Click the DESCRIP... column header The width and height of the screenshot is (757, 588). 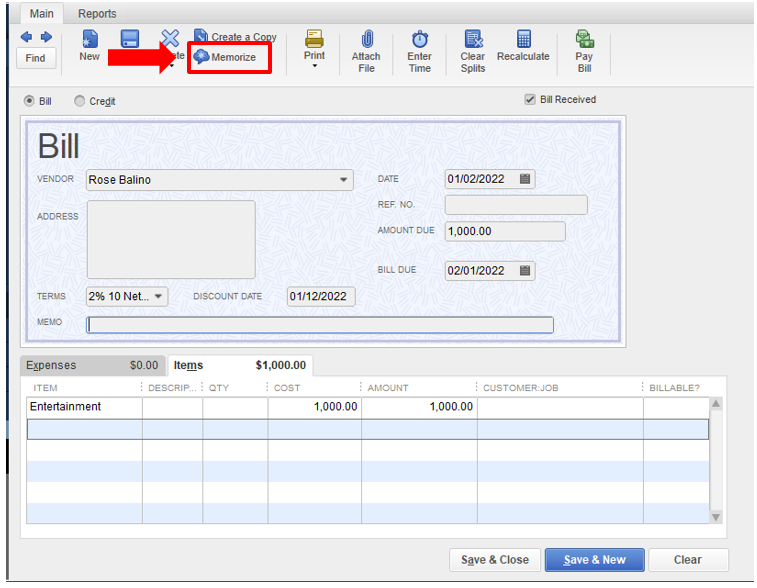[x=172, y=388]
